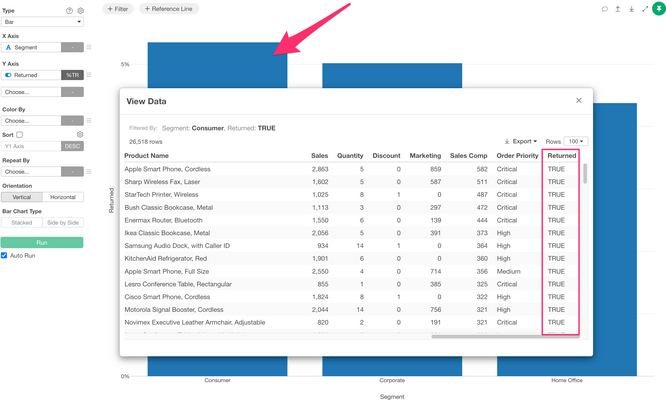The image size is (666, 400).
Task: Select row Ikea Classic Bookcase, Metal
Action: coord(352,233)
